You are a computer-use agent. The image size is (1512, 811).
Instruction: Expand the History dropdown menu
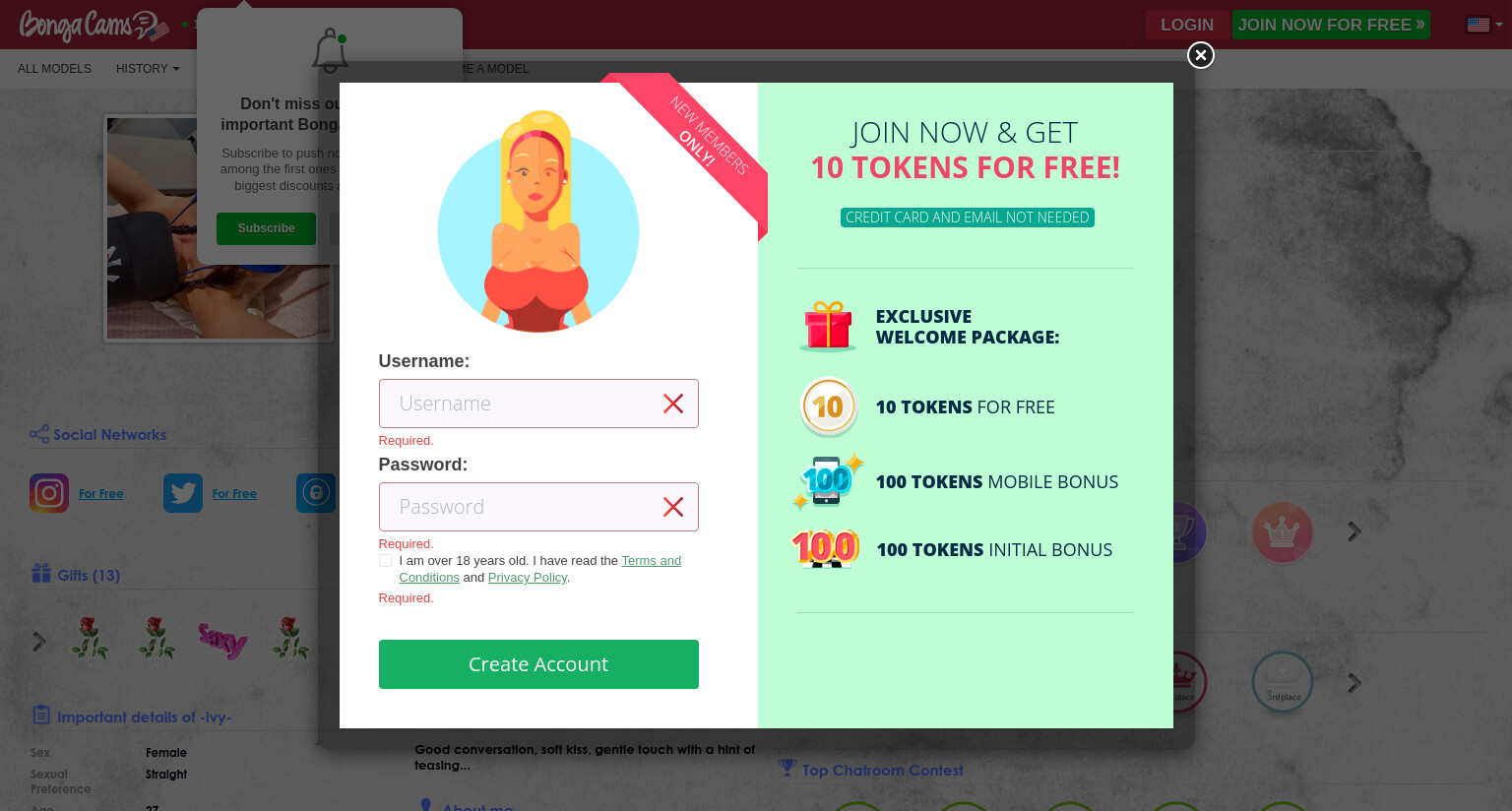[x=148, y=69]
